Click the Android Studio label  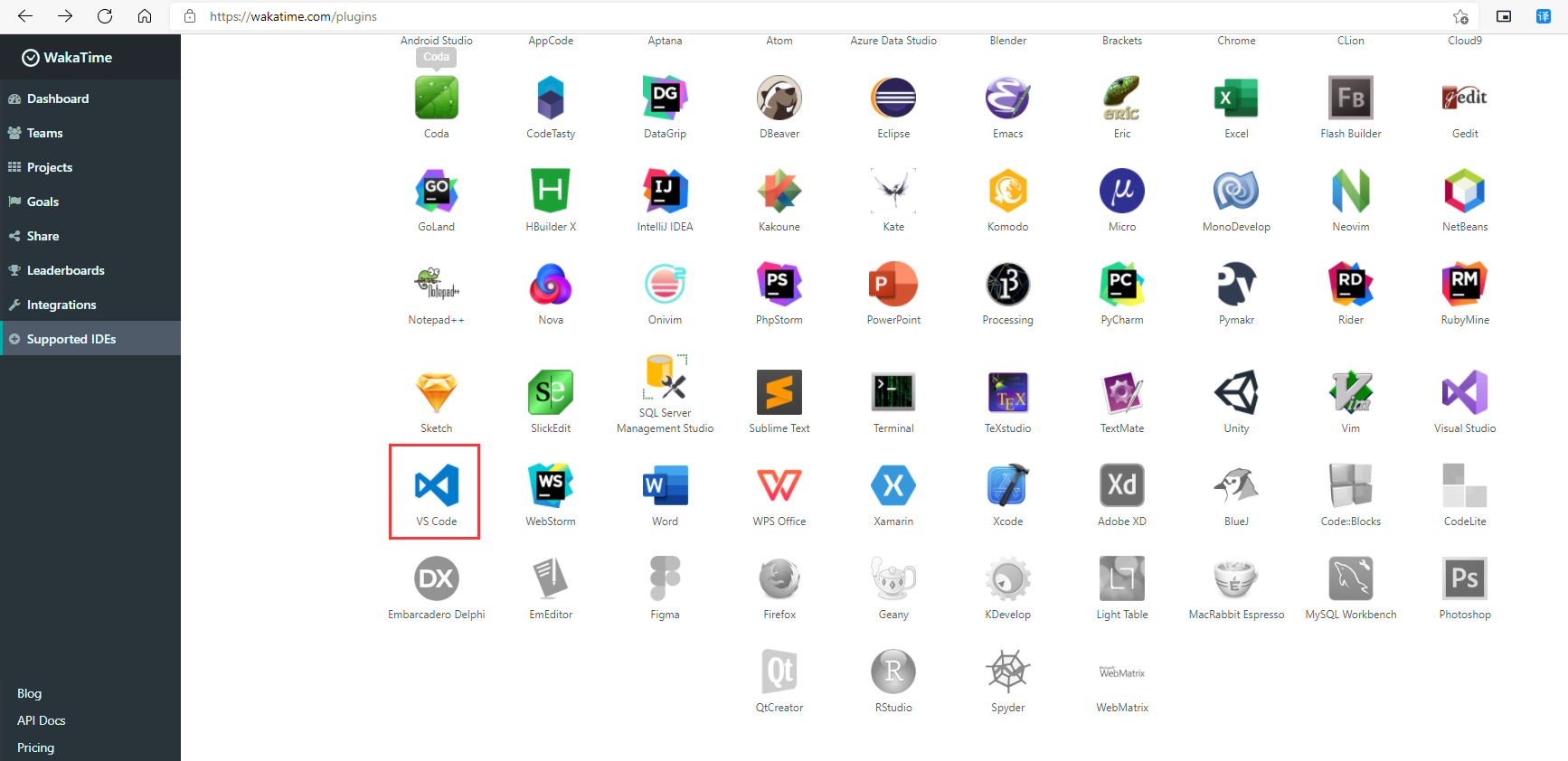click(436, 41)
